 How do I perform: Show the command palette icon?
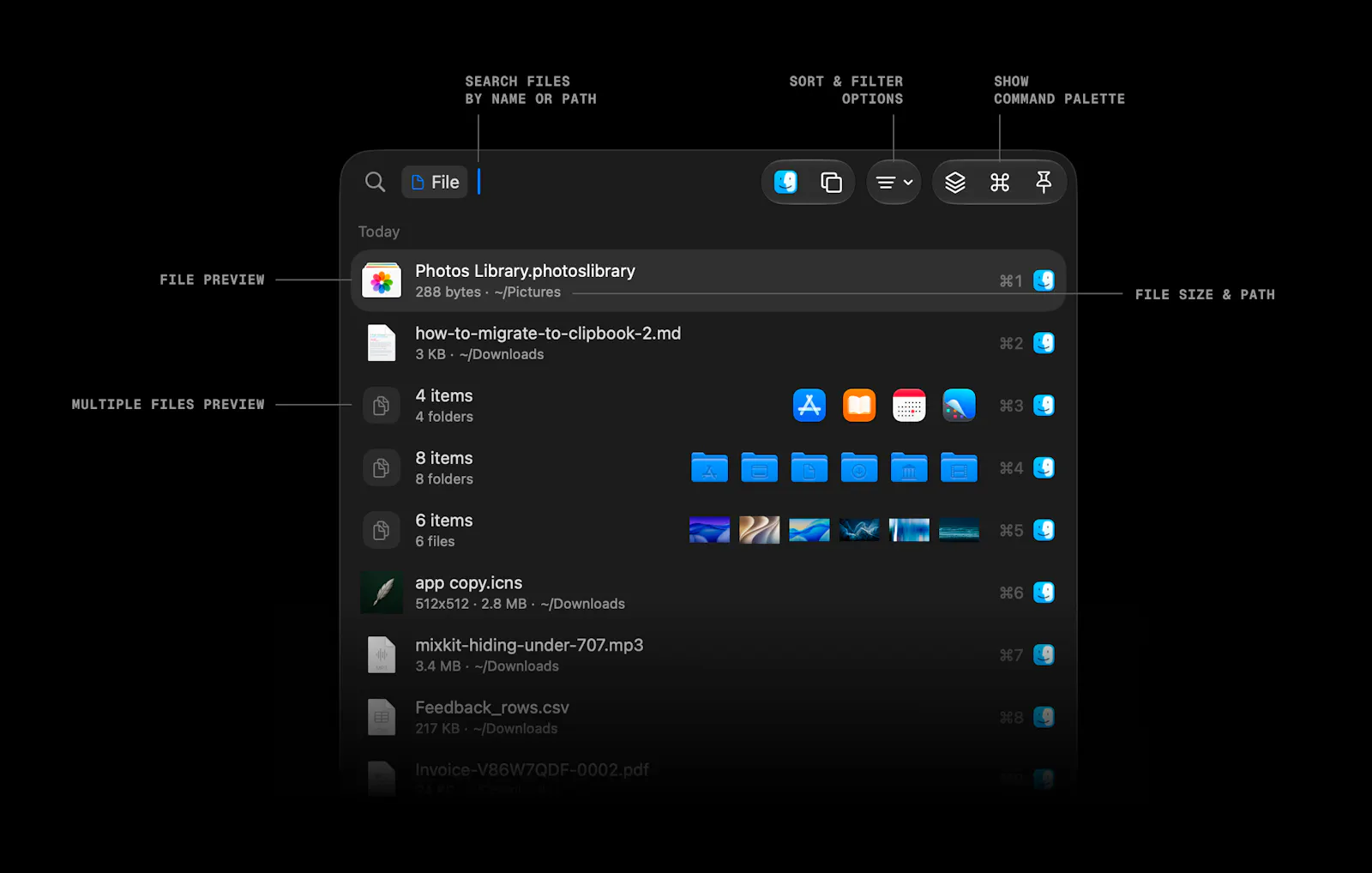click(1000, 182)
